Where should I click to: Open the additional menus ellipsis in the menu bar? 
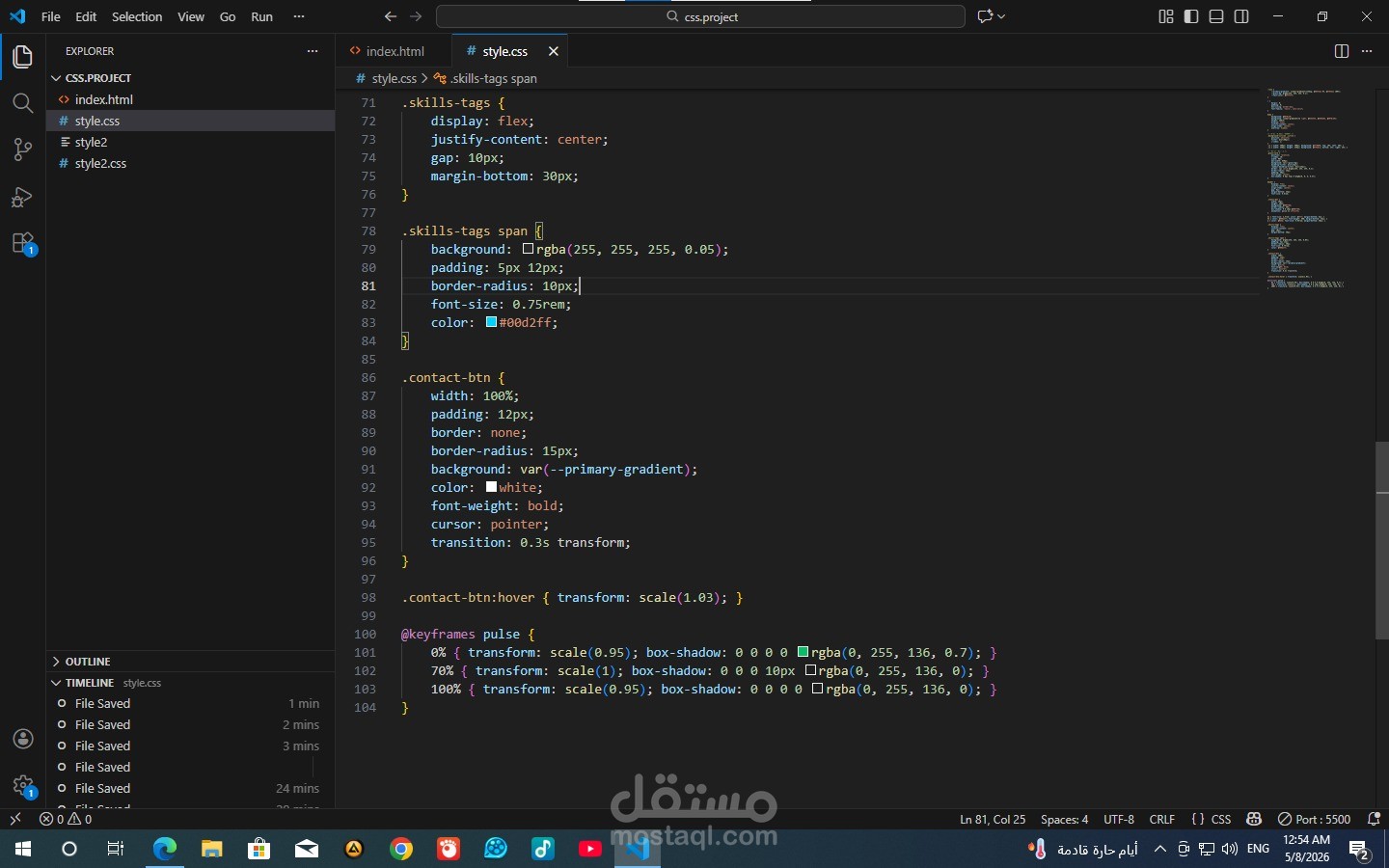298,16
